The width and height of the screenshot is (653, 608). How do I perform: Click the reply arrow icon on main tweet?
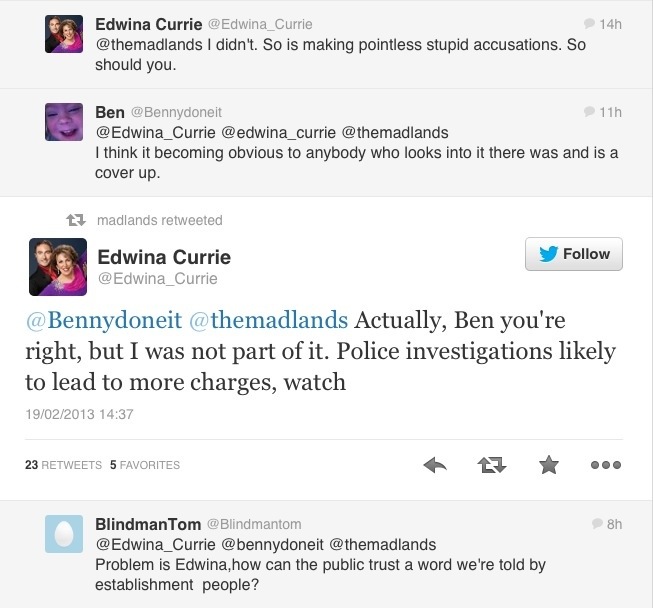435,465
